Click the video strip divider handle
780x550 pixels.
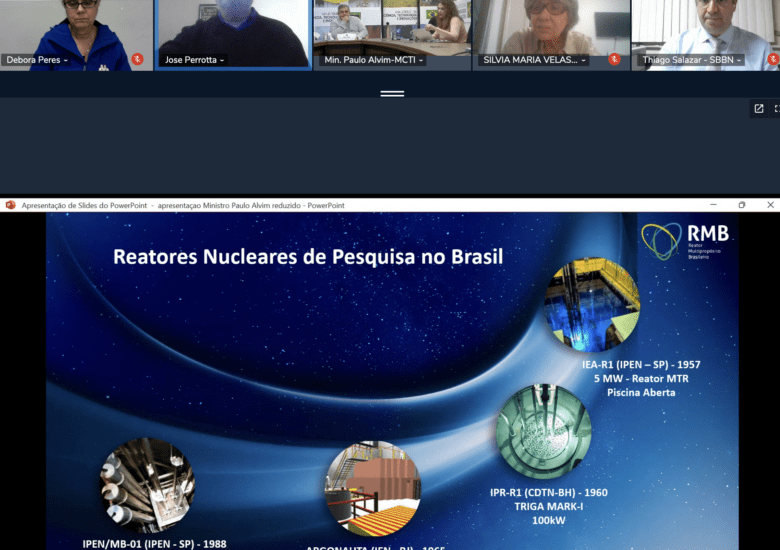(392, 93)
